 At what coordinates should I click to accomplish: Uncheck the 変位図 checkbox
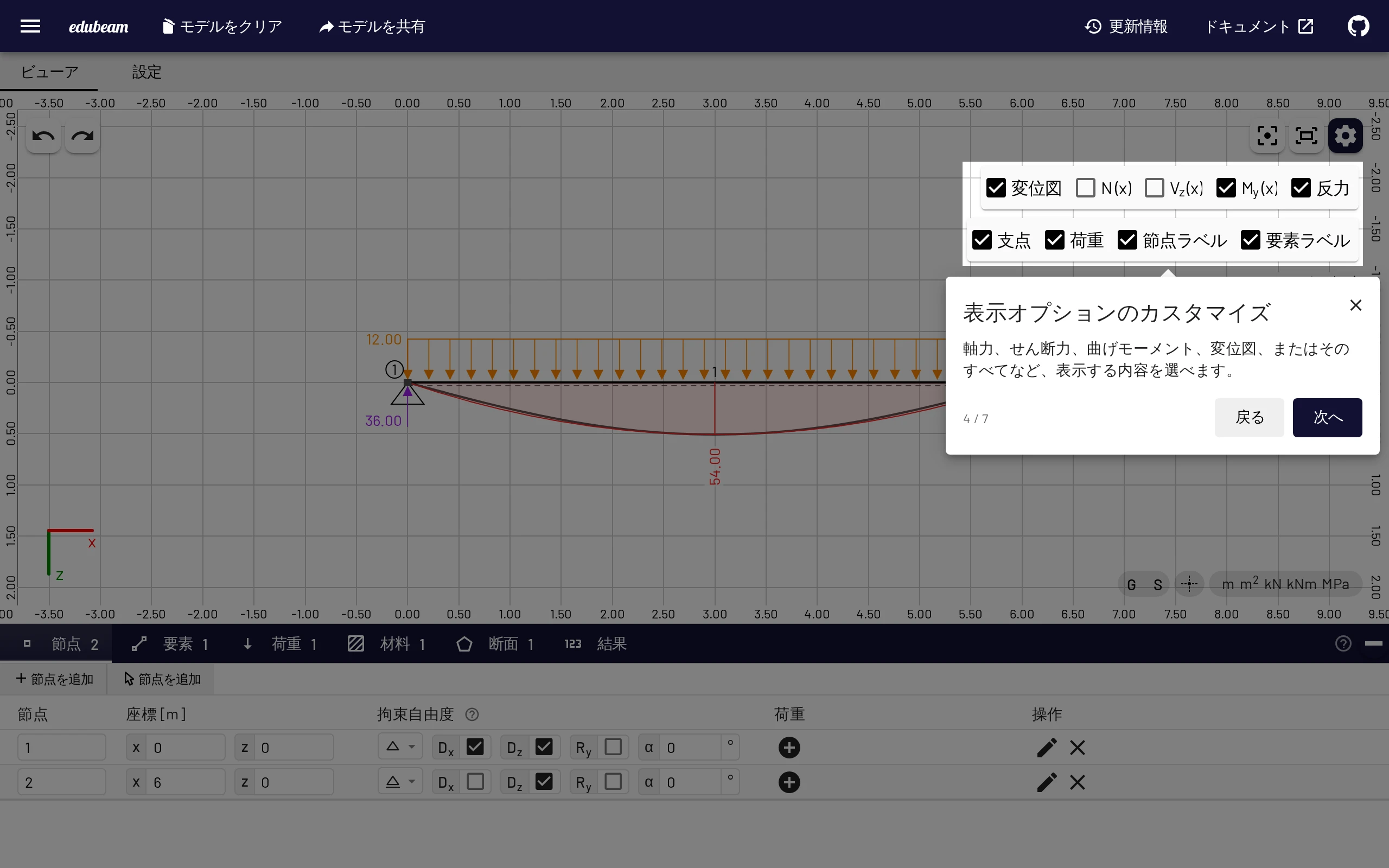996,188
